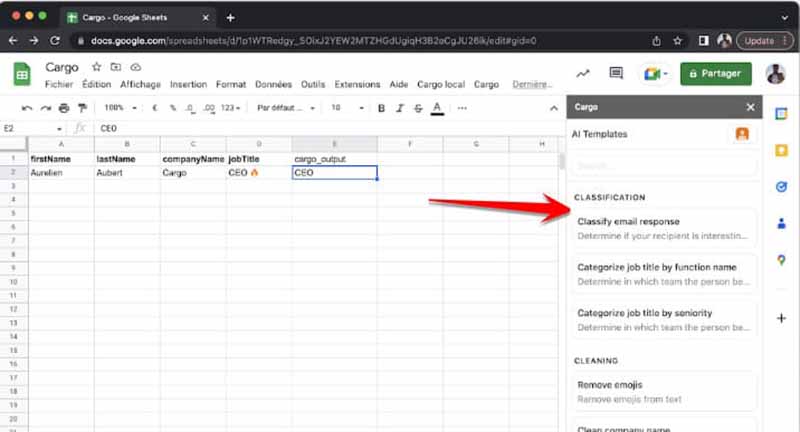Open the font family dropdown
This screenshot has width=800, height=432.
(x=284, y=108)
